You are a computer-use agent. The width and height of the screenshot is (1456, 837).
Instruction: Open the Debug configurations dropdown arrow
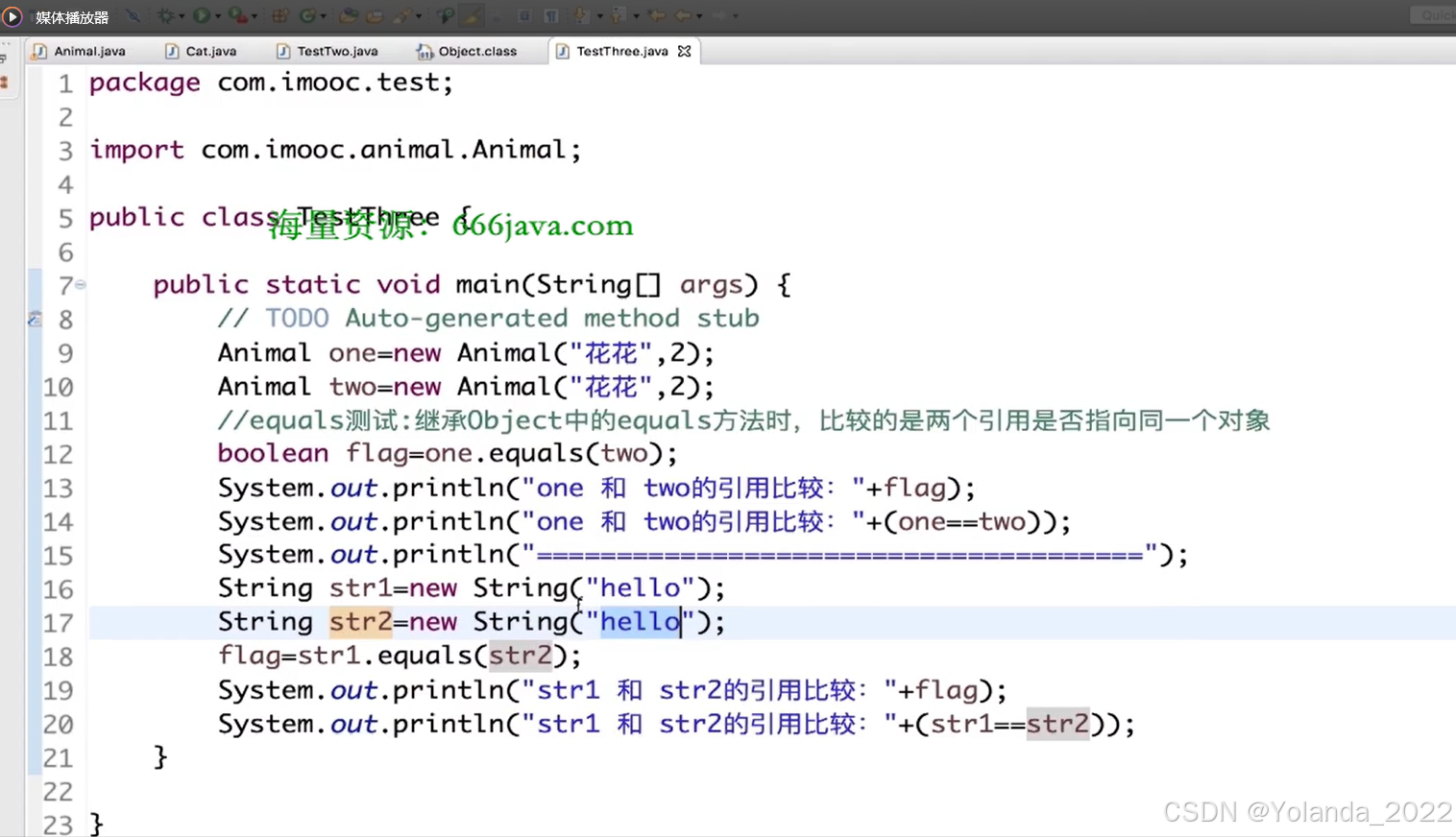click(182, 16)
